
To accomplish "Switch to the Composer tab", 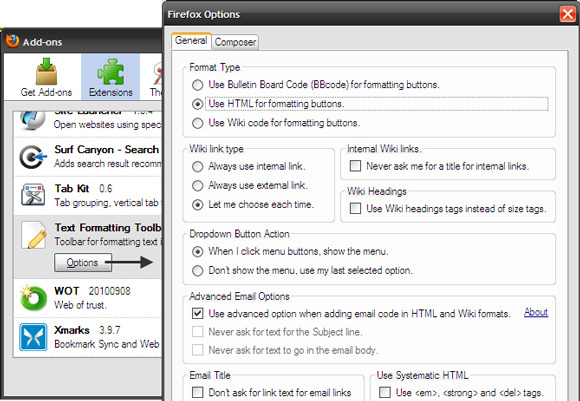I will [x=235, y=42].
